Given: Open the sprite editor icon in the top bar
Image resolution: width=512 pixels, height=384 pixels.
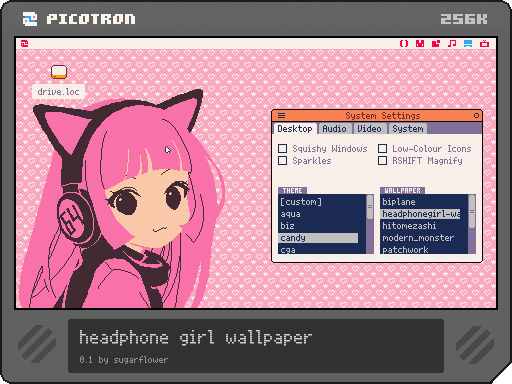Looking at the screenshot, I should [420, 43].
